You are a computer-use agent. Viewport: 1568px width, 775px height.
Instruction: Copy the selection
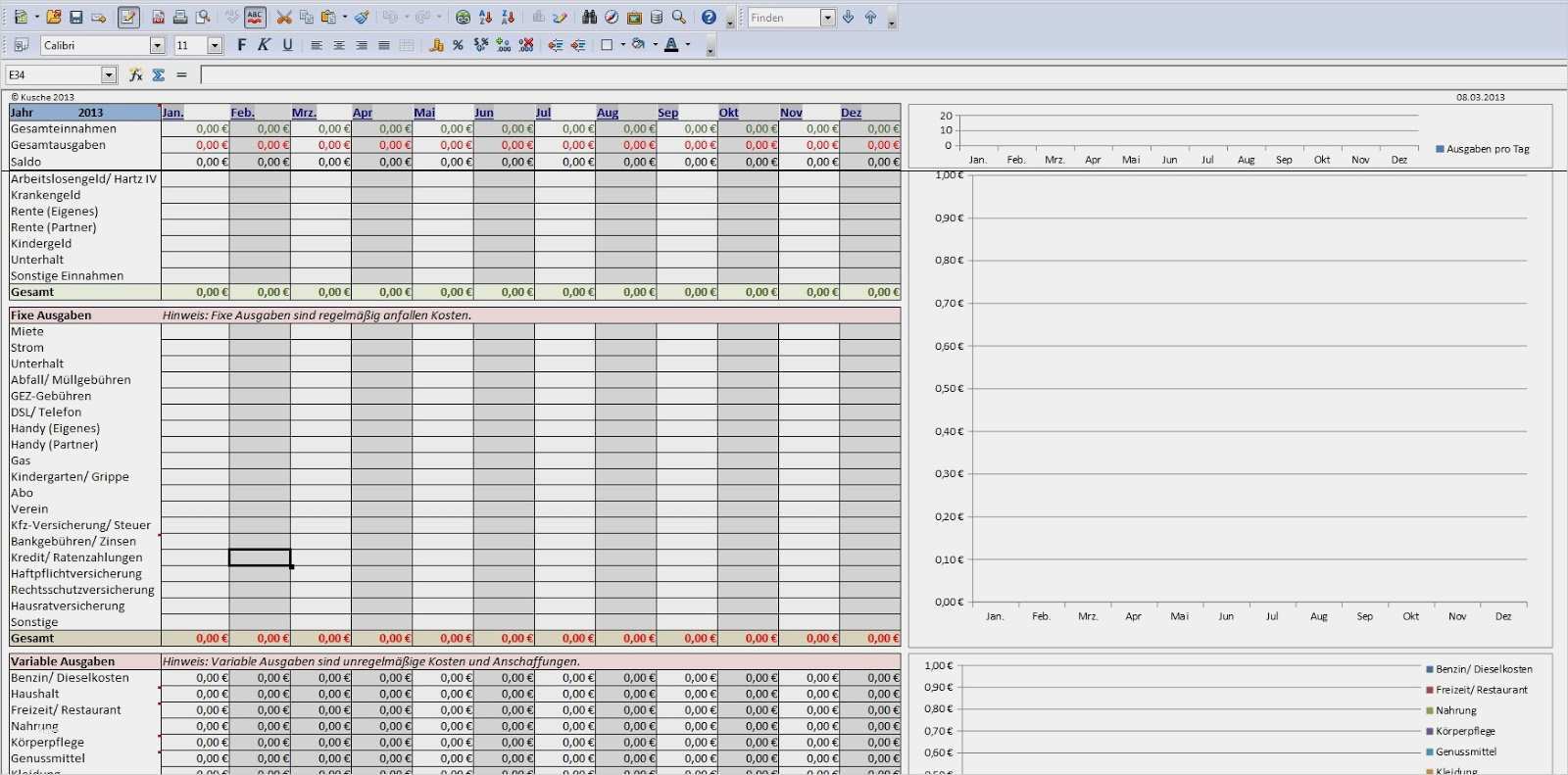click(x=307, y=18)
